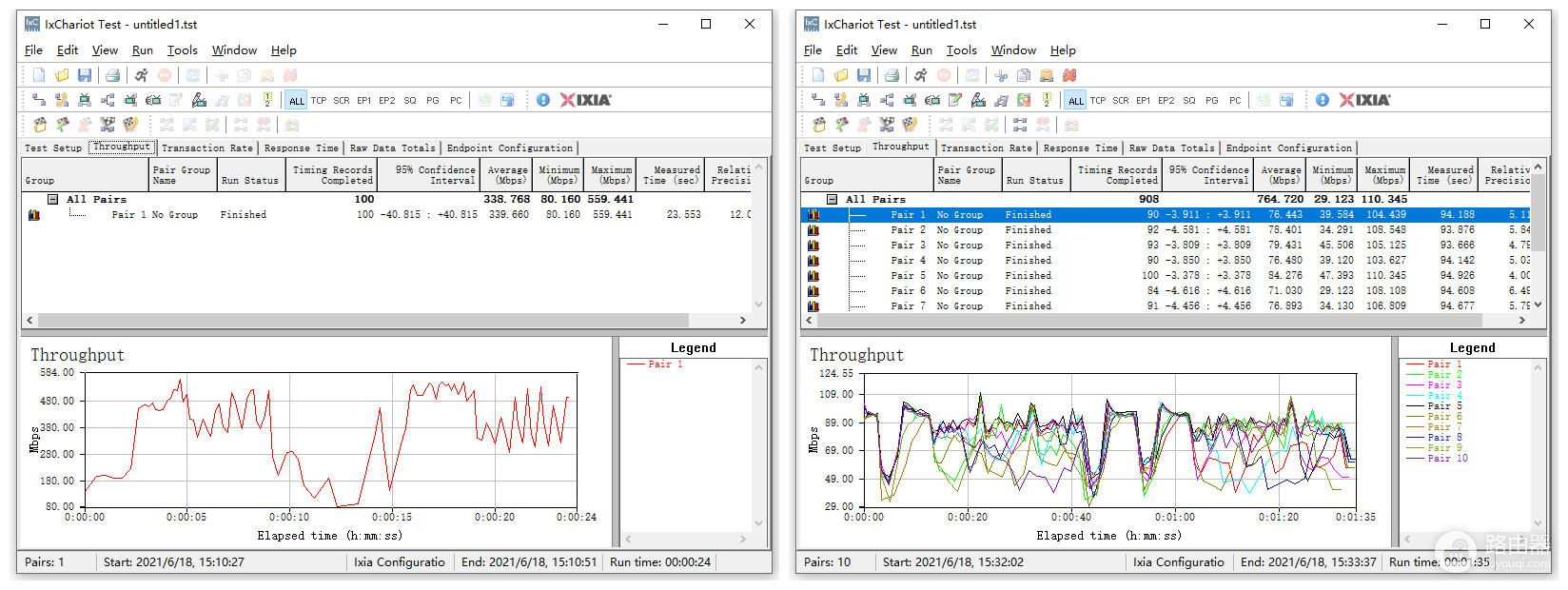Open the Run menu in right window
Image resolution: width=1568 pixels, height=590 pixels.
[921, 50]
